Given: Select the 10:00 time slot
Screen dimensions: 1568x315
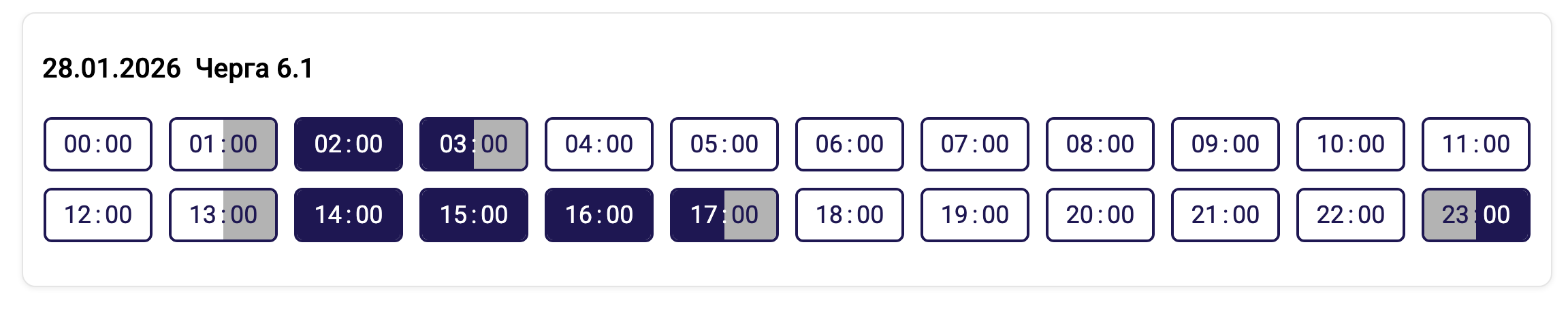Looking at the screenshot, I should pos(1351,144).
